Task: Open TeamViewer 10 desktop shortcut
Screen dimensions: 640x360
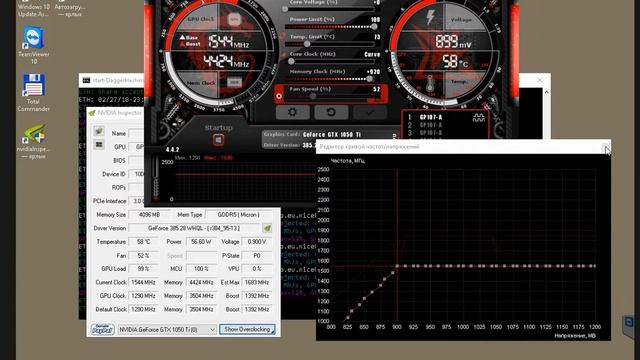Action: [x=33, y=45]
